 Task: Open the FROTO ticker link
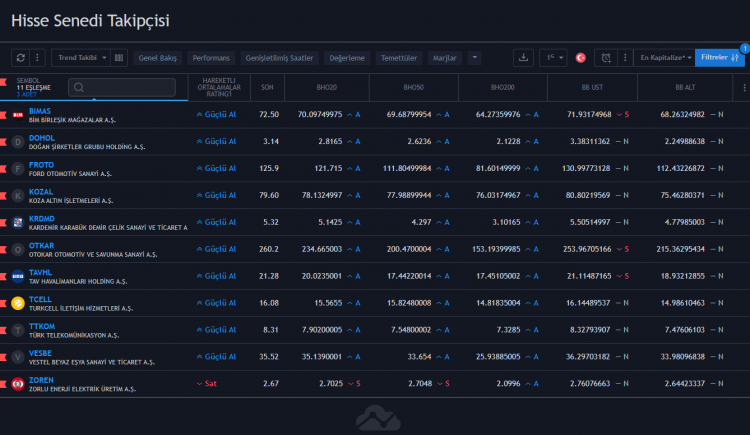[x=41, y=165]
